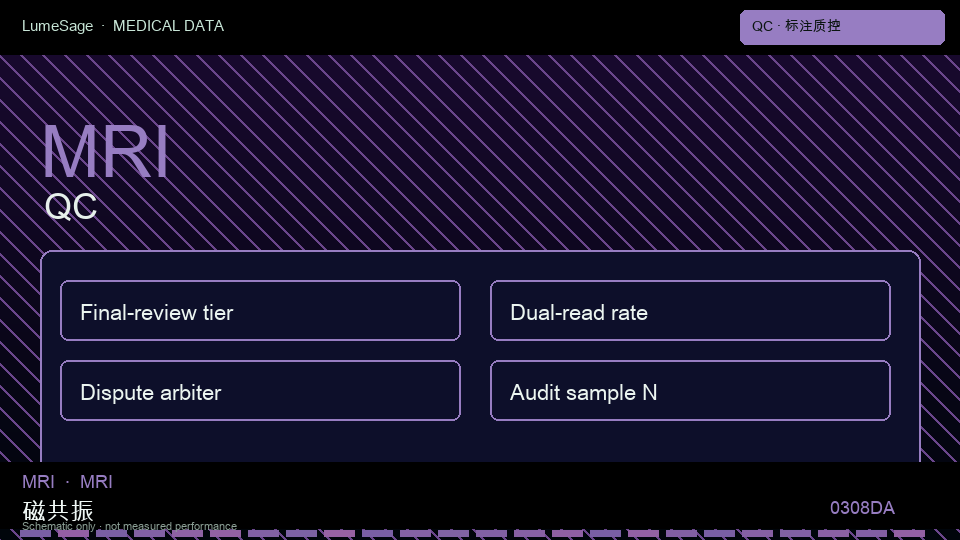Click the 0308DA code label
The height and width of the screenshot is (540, 960).
(x=862, y=508)
